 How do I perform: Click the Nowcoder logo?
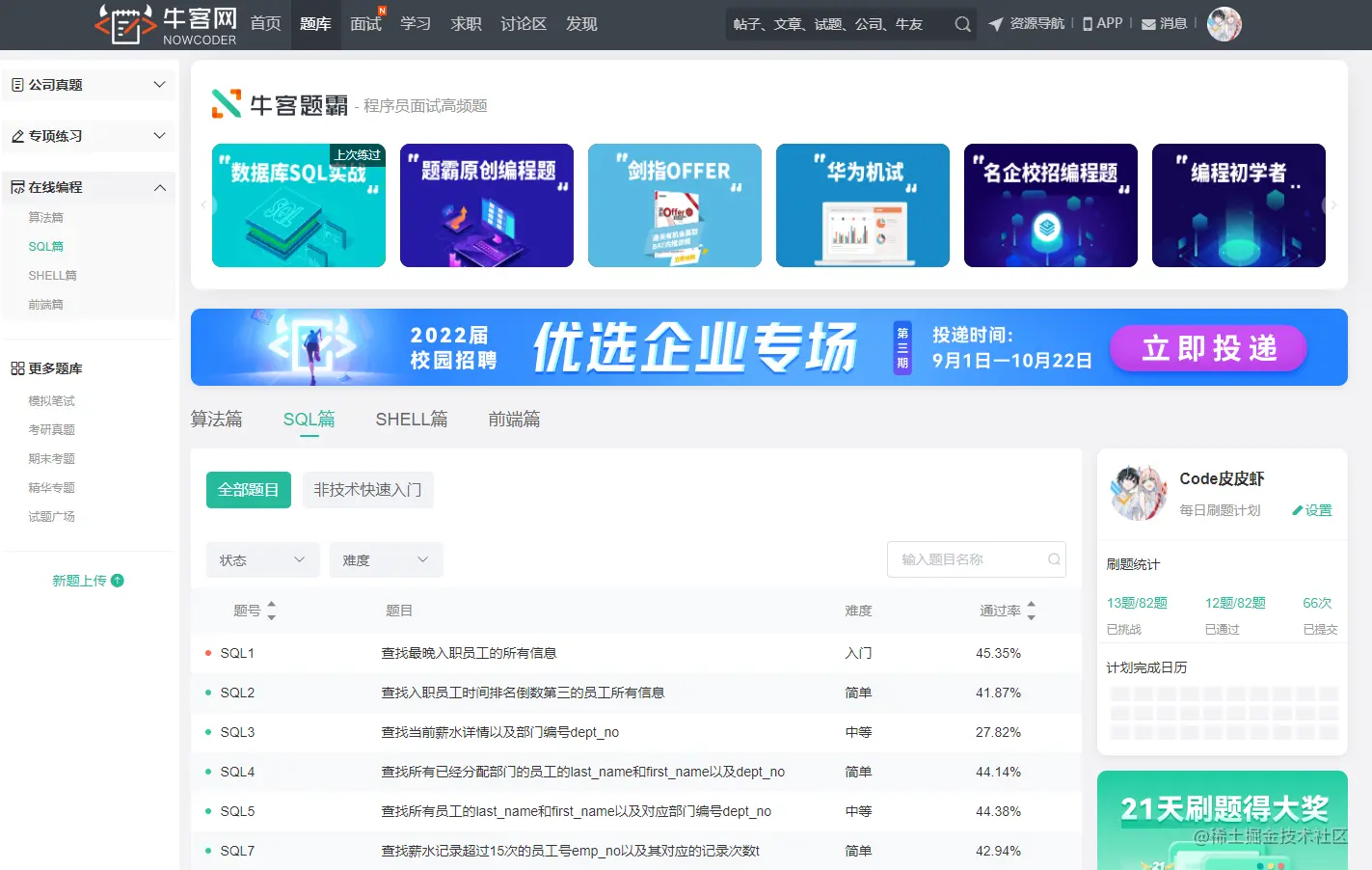pos(166,25)
